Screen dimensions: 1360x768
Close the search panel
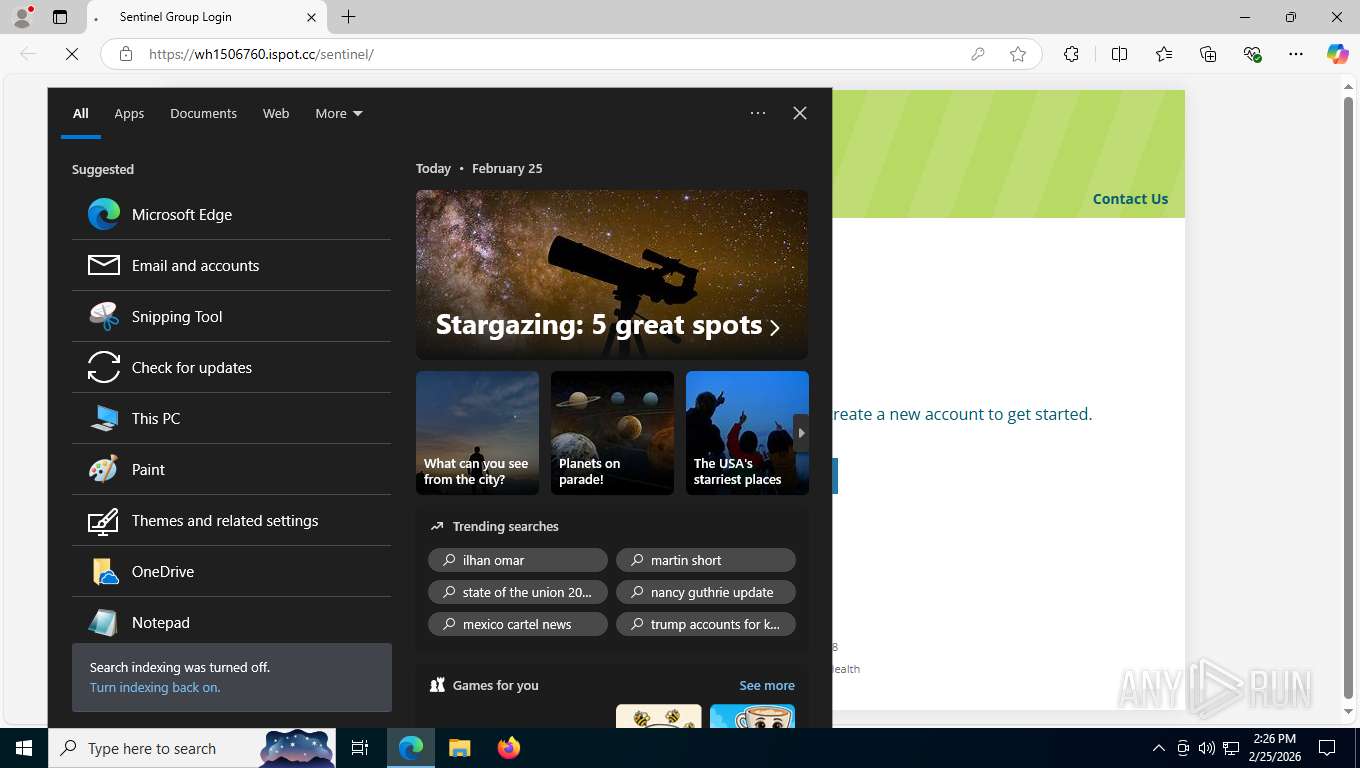point(800,113)
